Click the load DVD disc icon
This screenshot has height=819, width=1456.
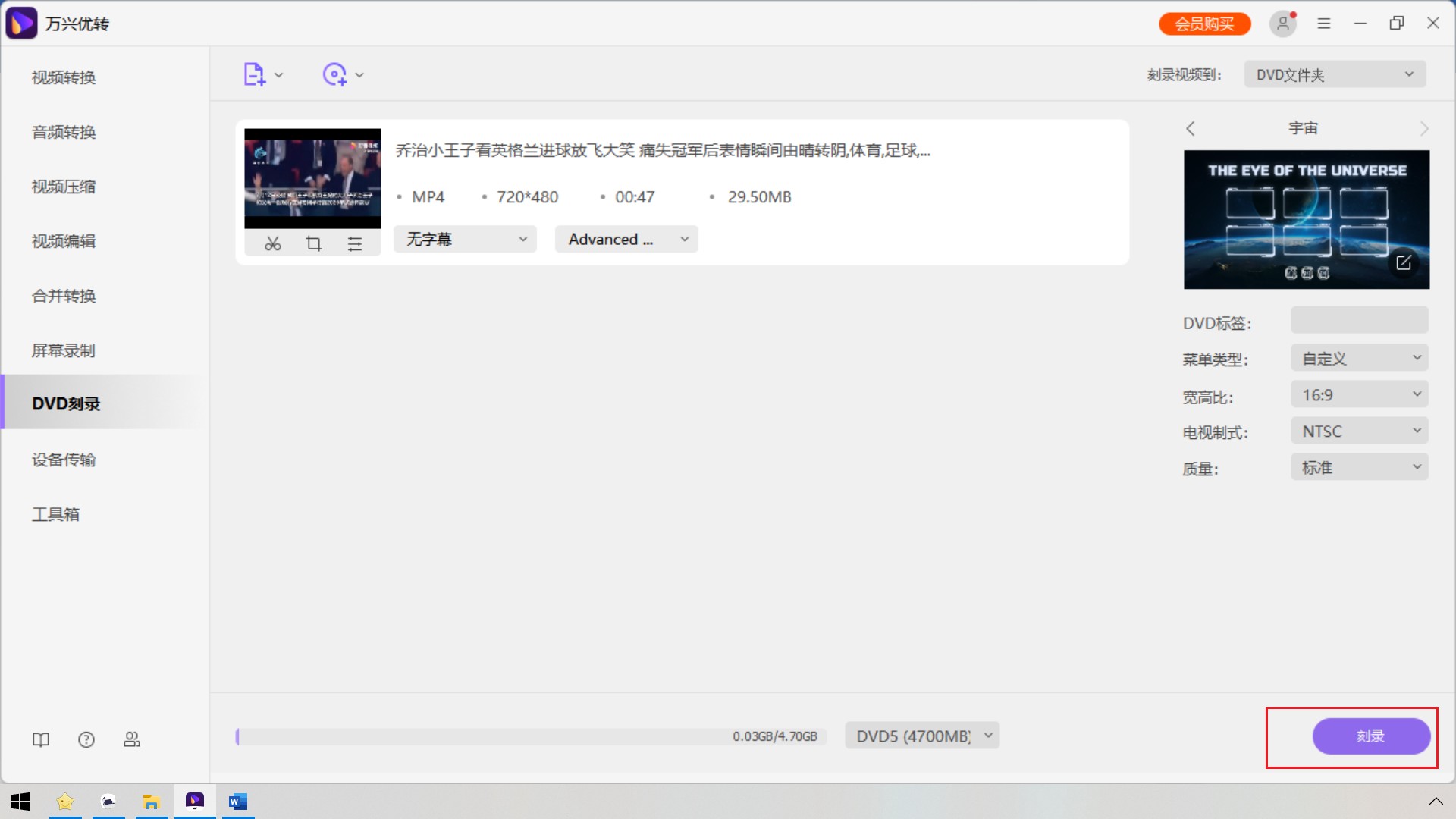pos(334,74)
